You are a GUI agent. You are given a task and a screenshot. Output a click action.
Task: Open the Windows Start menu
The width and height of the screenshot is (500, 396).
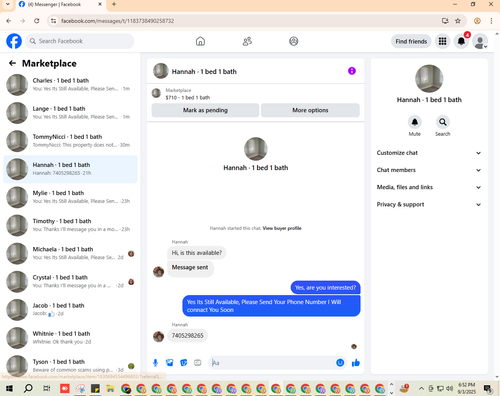[9, 388]
